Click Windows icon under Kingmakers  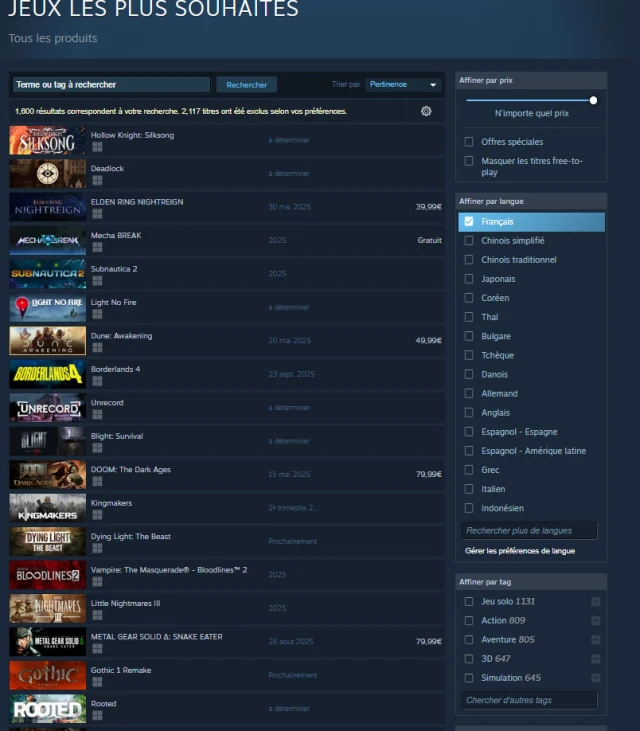pos(97,515)
